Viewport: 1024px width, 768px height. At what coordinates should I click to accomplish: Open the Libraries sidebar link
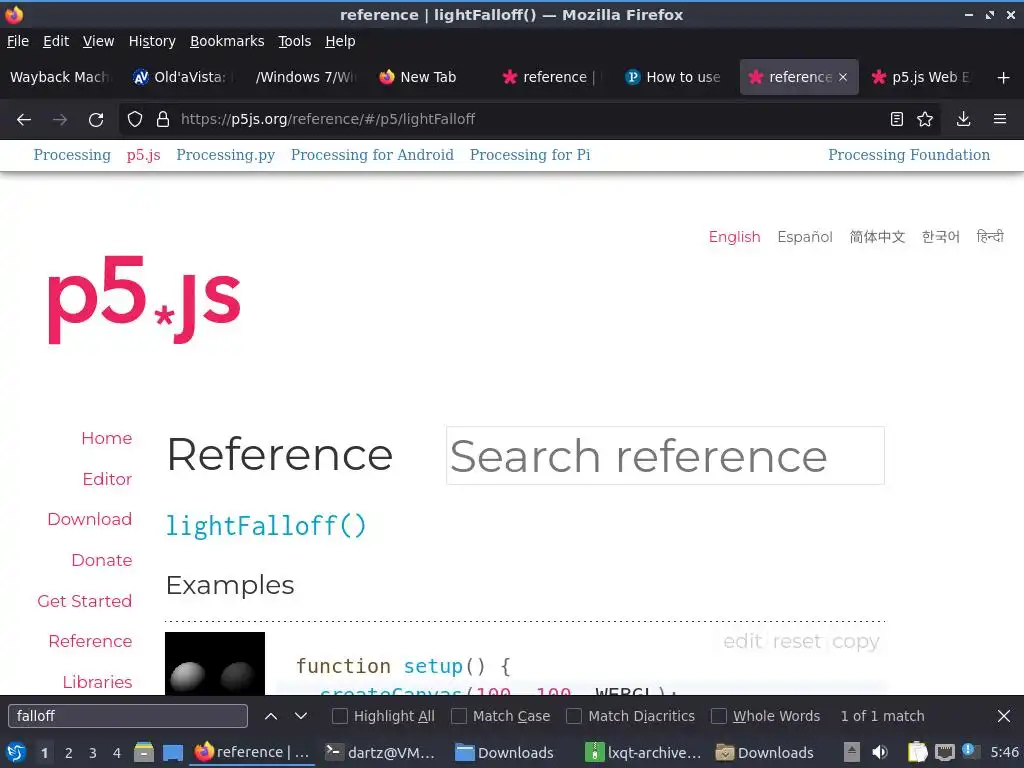click(97, 682)
